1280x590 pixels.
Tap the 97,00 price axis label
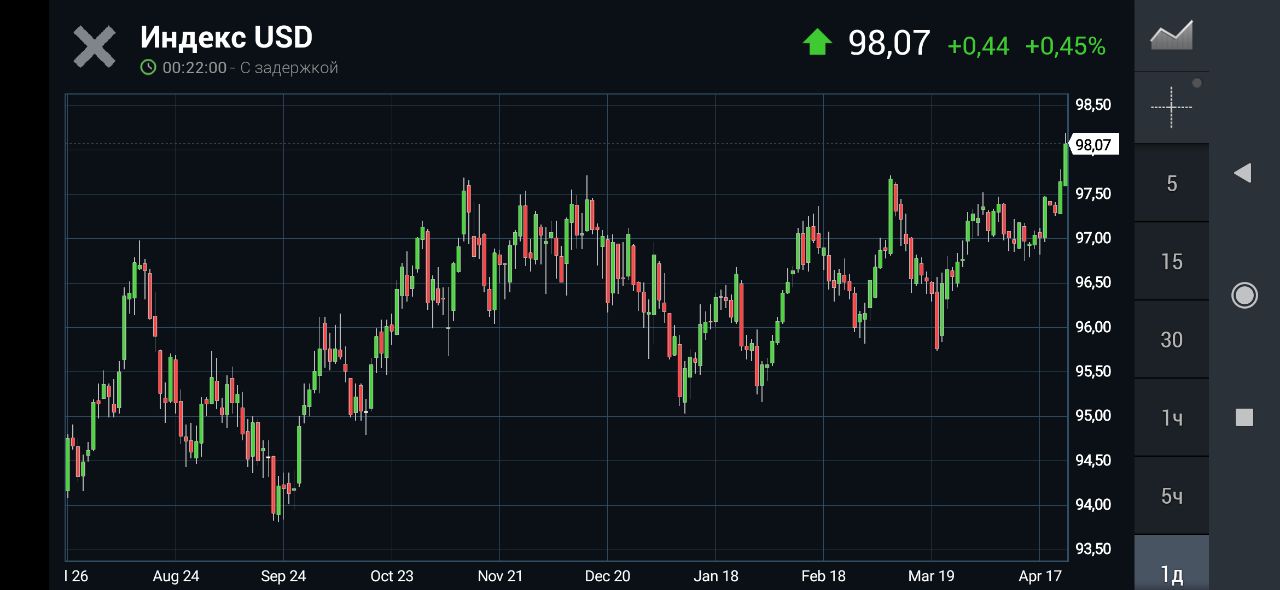1093,238
